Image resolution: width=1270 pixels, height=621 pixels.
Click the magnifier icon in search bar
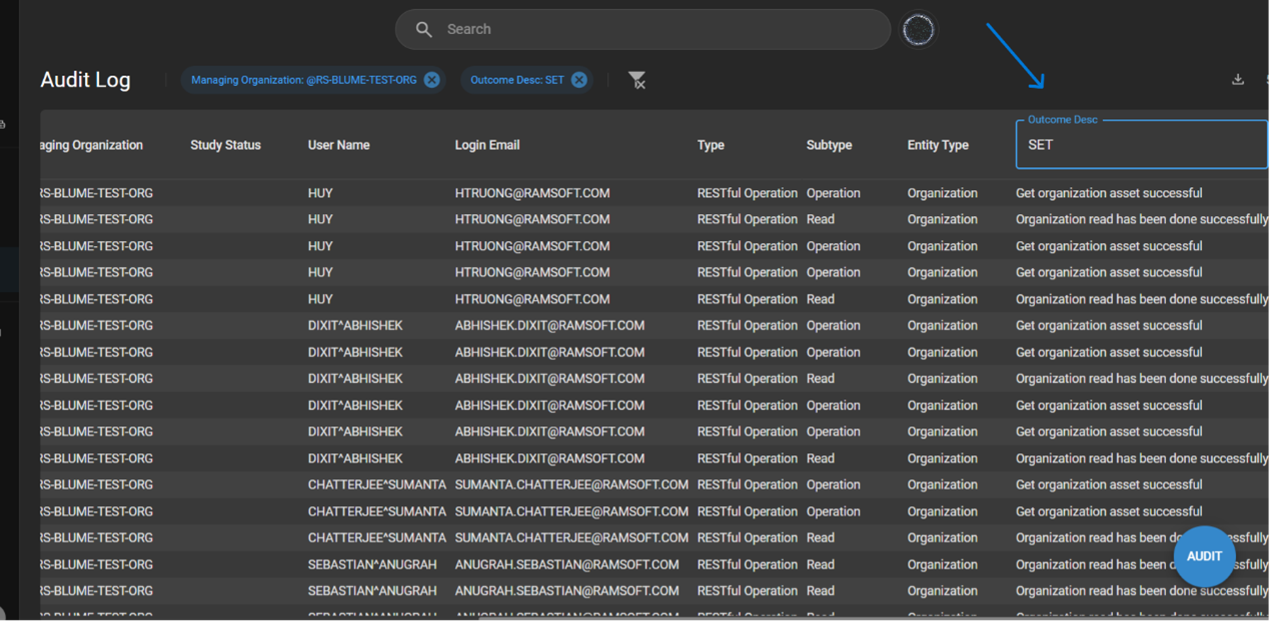click(424, 30)
